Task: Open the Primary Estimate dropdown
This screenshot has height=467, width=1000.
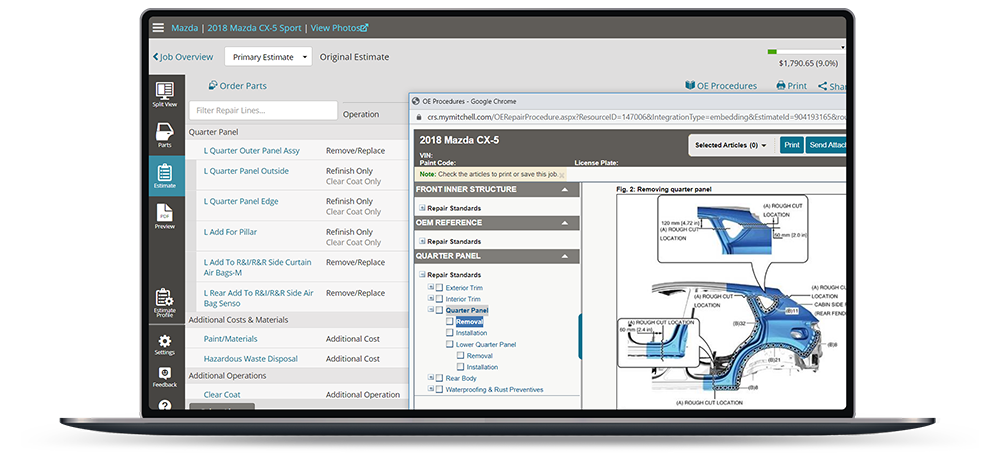Action: click(x=268, y=57)
